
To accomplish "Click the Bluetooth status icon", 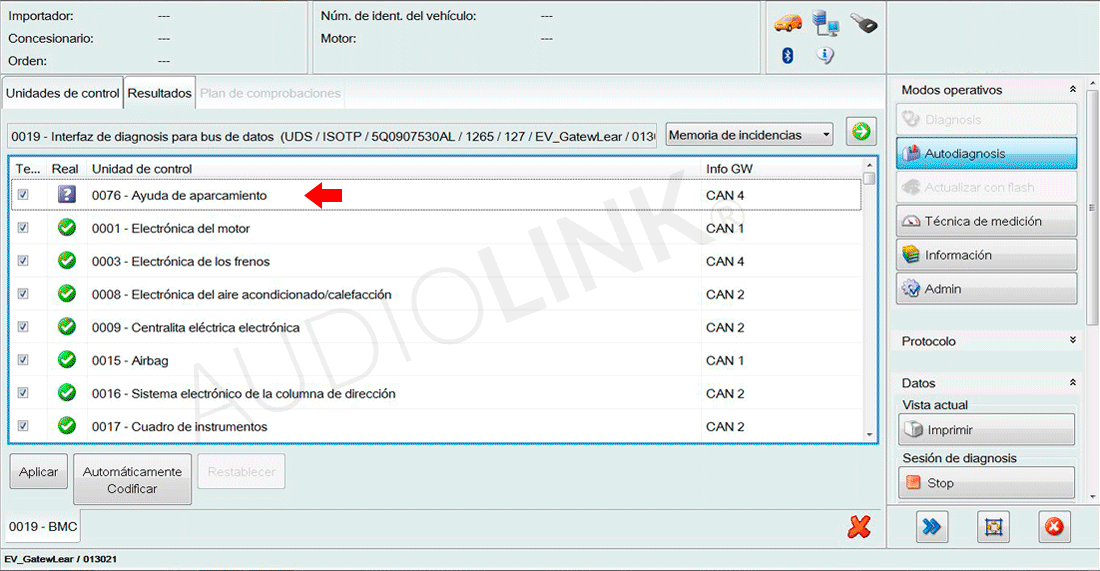I will point(787,56).
